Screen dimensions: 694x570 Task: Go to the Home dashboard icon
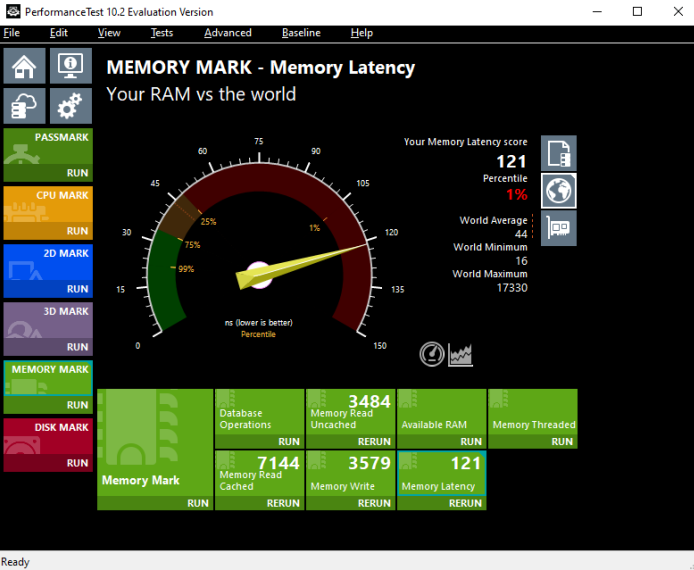[24, 66]
